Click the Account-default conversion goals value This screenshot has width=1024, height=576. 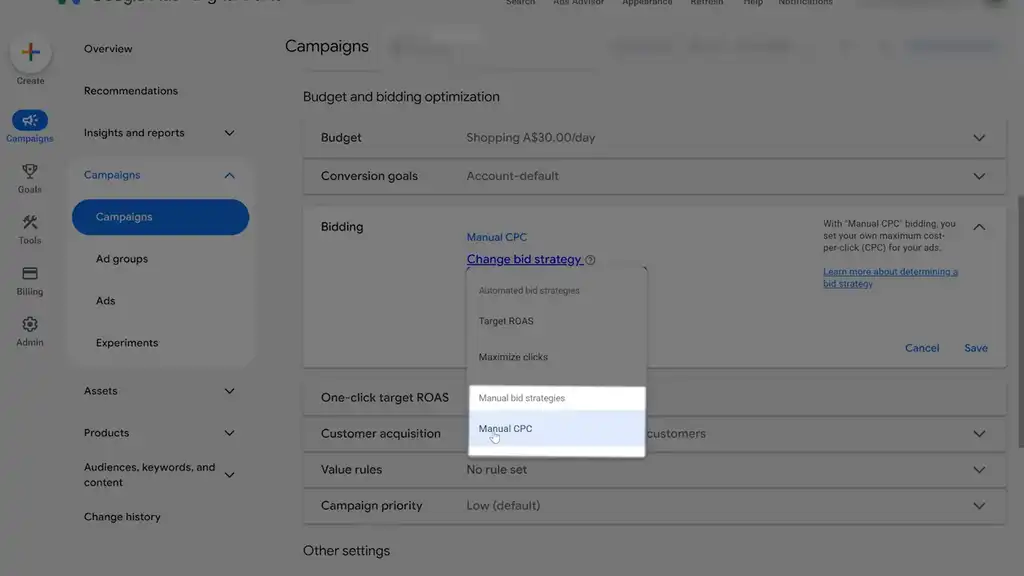[512, 176]
